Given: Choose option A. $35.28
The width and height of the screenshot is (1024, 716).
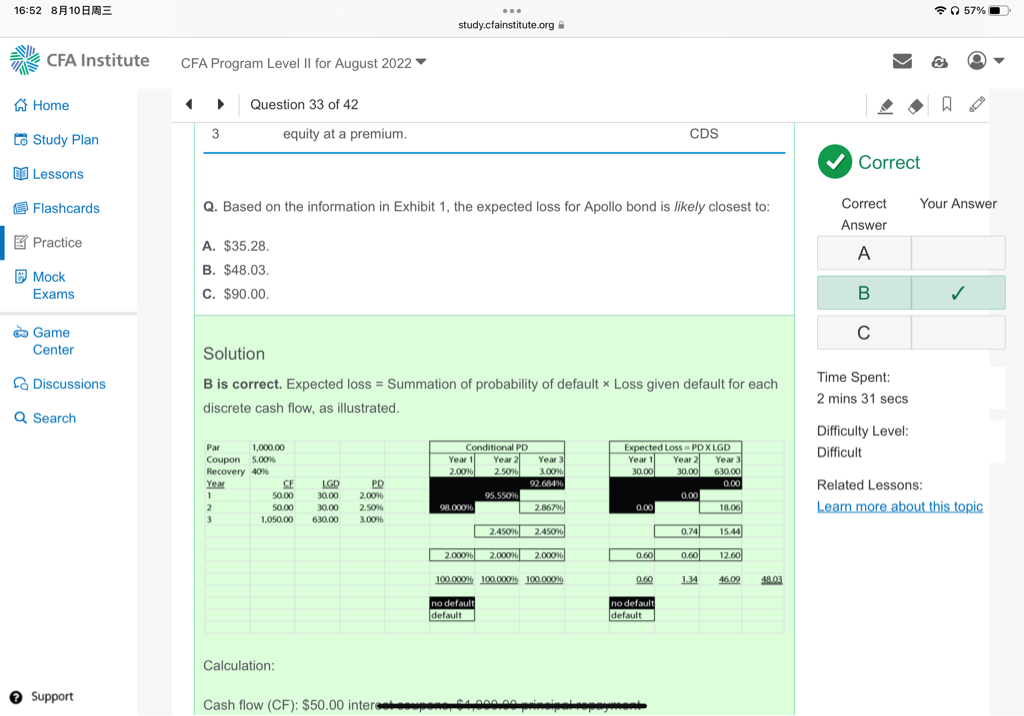Looking at the screenshot, I should pyautogui.click(x=236, y=246).
